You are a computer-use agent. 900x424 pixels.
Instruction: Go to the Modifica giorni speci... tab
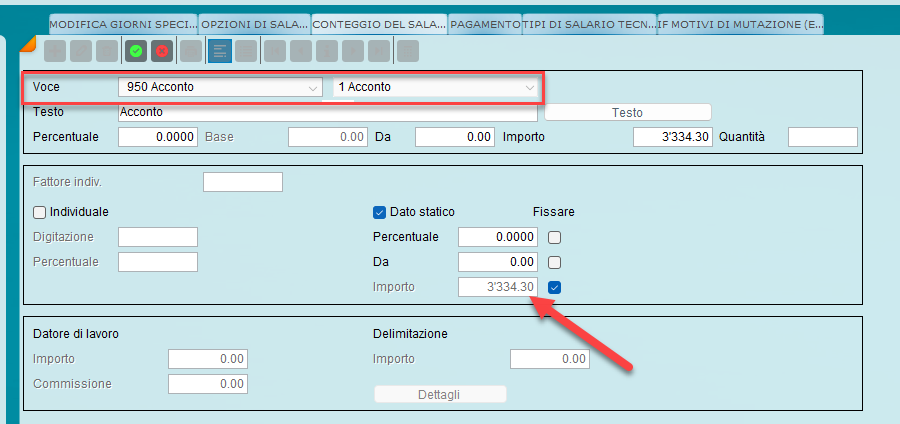122,23
